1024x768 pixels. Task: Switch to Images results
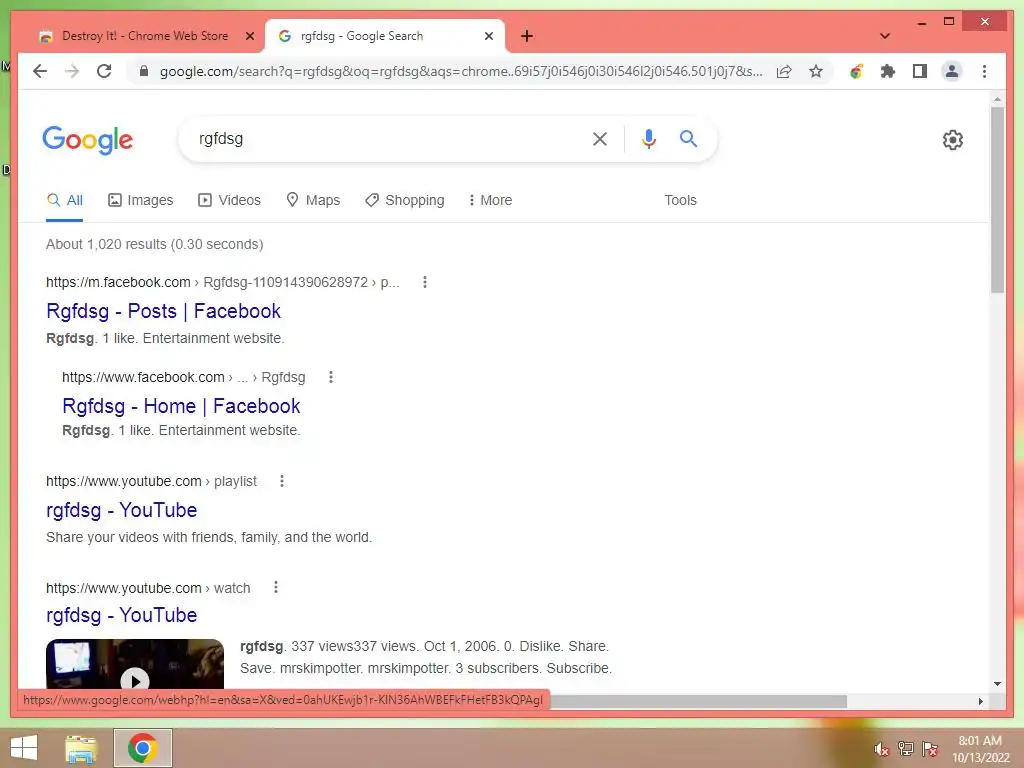[x=140, y=200]
